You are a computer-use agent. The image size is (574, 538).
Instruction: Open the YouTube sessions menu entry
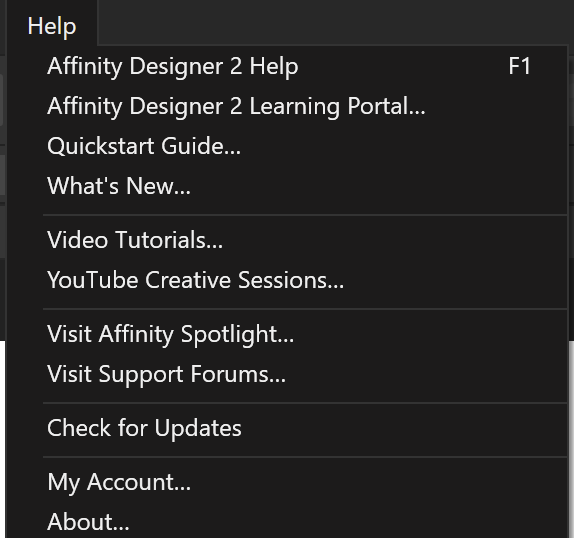point(287,280)
